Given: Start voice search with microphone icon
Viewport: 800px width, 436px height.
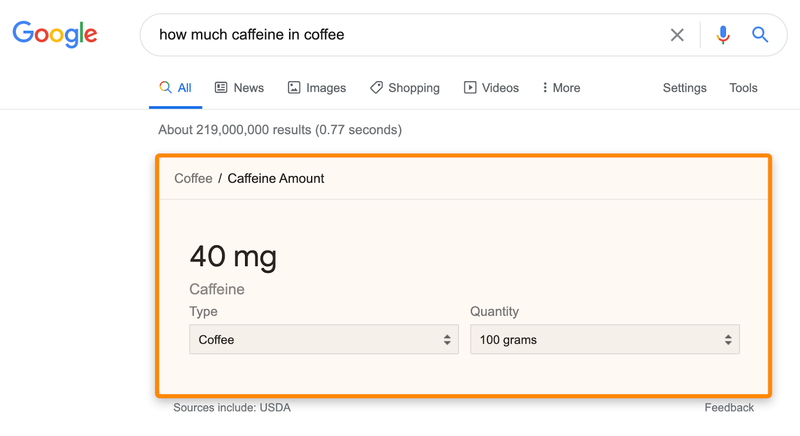Looking at the screenshot, I should 723,35.
